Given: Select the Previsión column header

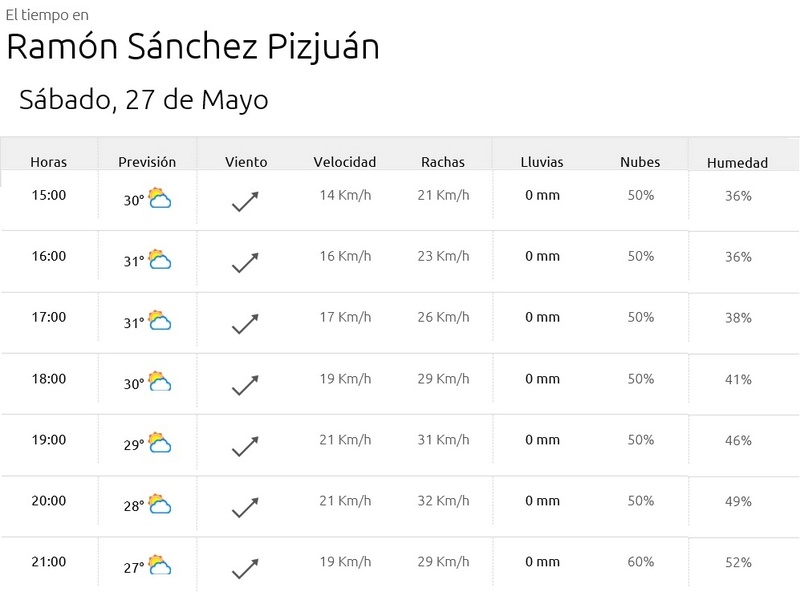Looking at the screenshot, I should click(147, 162).
